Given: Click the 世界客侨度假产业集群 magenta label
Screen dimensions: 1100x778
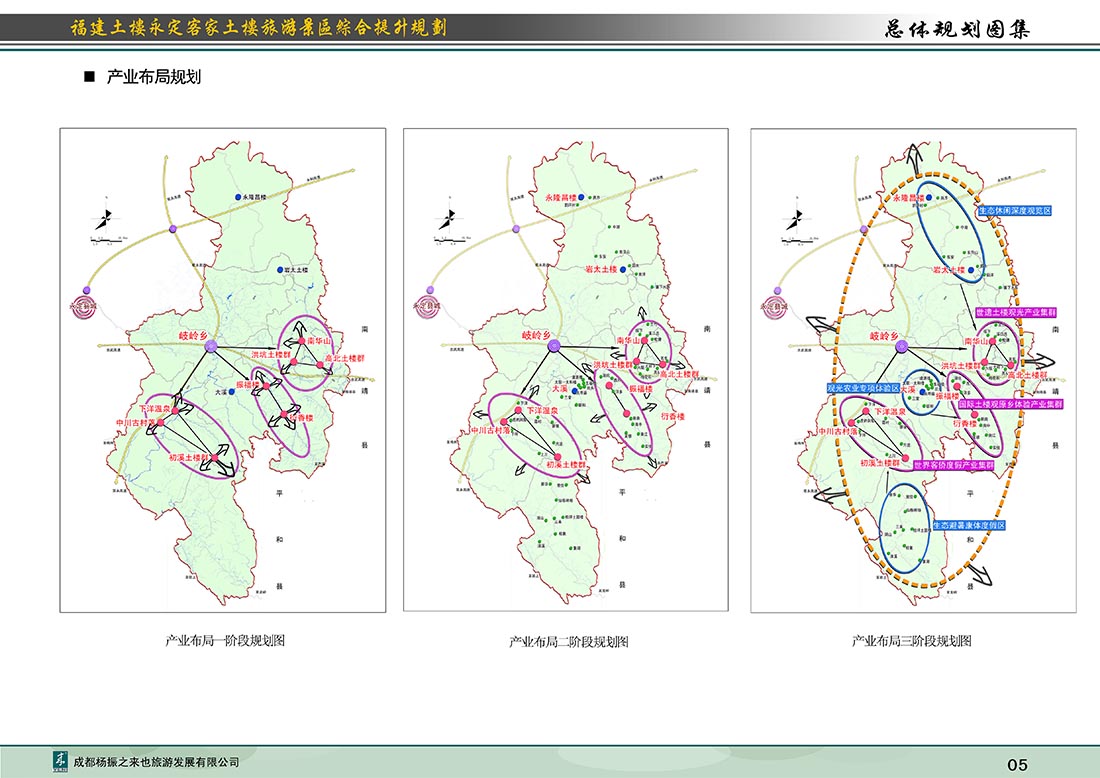Looking at the screenshot, I should 947,465.
